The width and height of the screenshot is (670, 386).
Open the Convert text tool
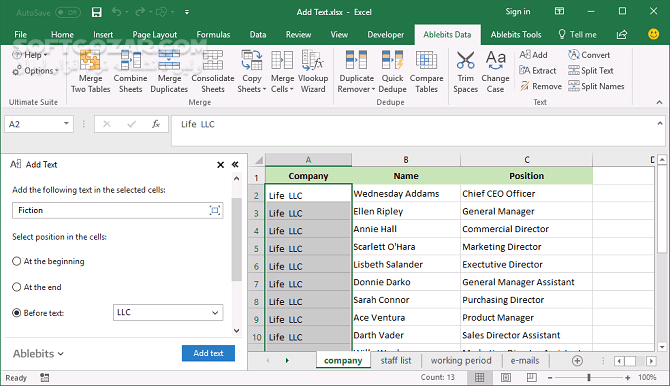[589, 55]
